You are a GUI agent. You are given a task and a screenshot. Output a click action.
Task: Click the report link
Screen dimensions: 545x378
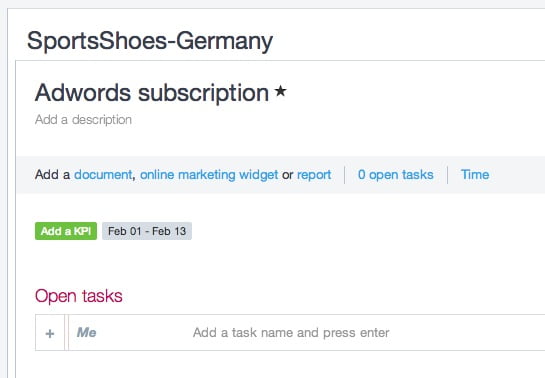(314, 175)
